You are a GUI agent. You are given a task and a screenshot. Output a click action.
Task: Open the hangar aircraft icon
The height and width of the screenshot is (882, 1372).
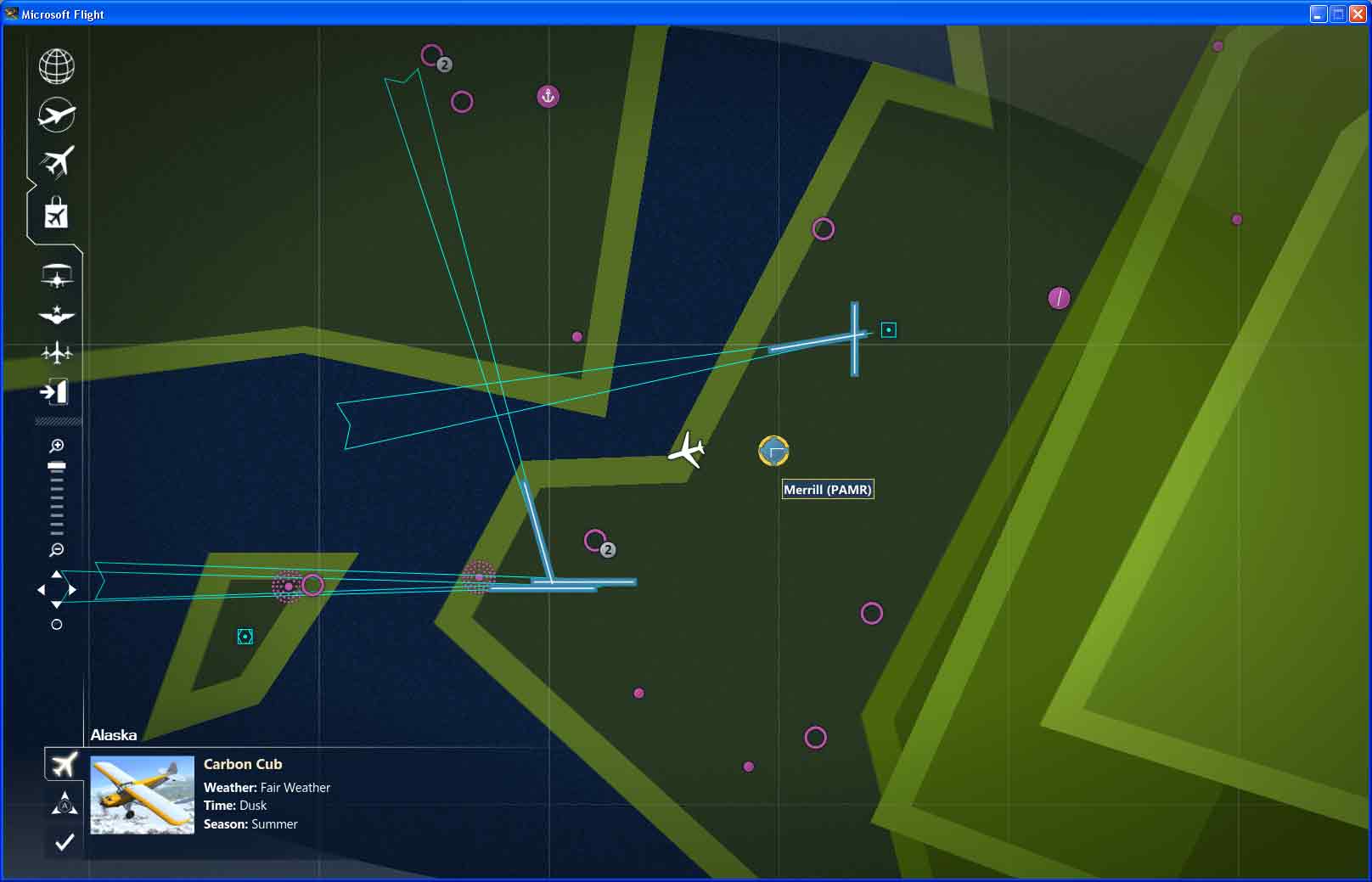(57, 276)
